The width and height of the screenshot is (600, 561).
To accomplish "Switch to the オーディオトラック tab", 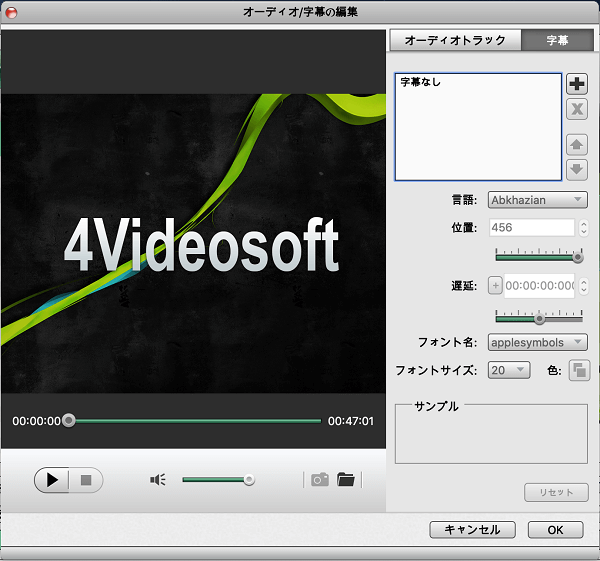I will (455, 41).
